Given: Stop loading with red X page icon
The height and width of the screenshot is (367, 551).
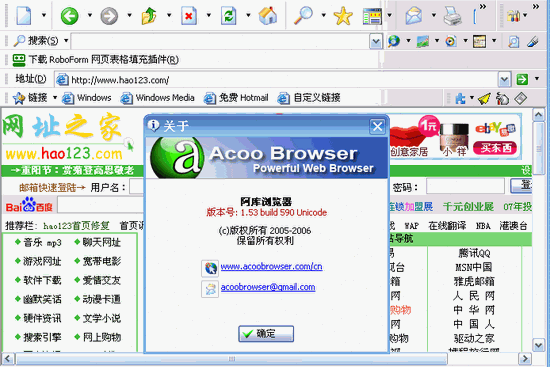Looking at the screenshot, I should [189, 16].
